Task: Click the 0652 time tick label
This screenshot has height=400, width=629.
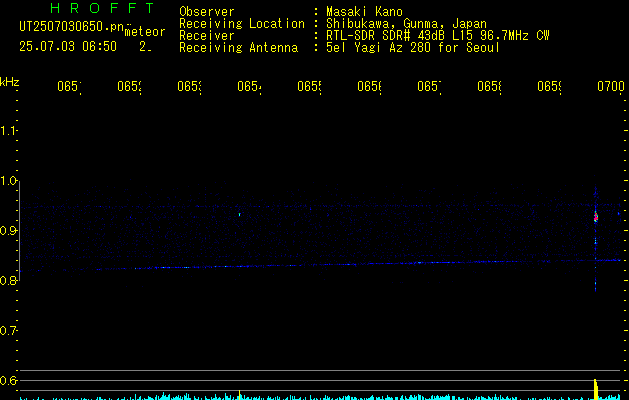Action: pos(129,86)
